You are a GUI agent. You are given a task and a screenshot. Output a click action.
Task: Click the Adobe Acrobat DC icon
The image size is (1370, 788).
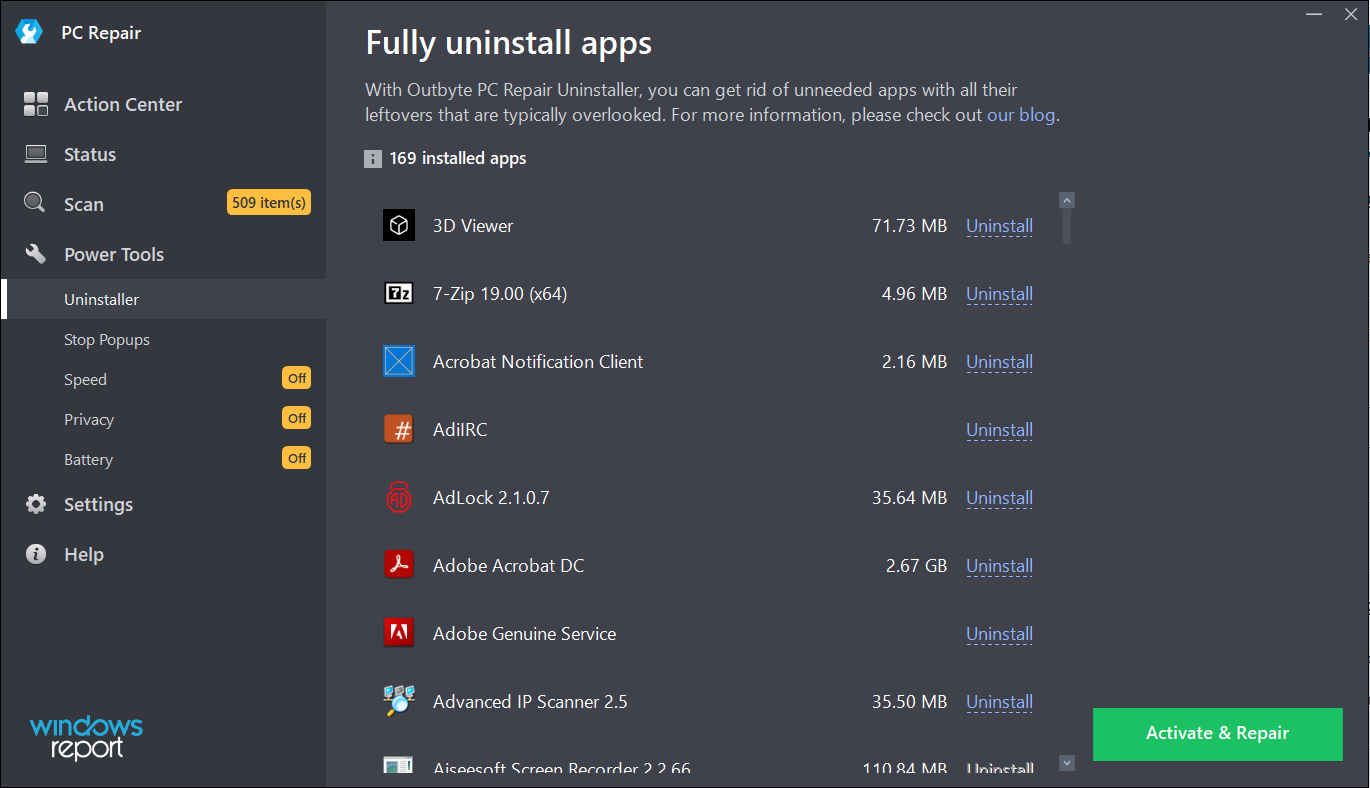[399, 565]
